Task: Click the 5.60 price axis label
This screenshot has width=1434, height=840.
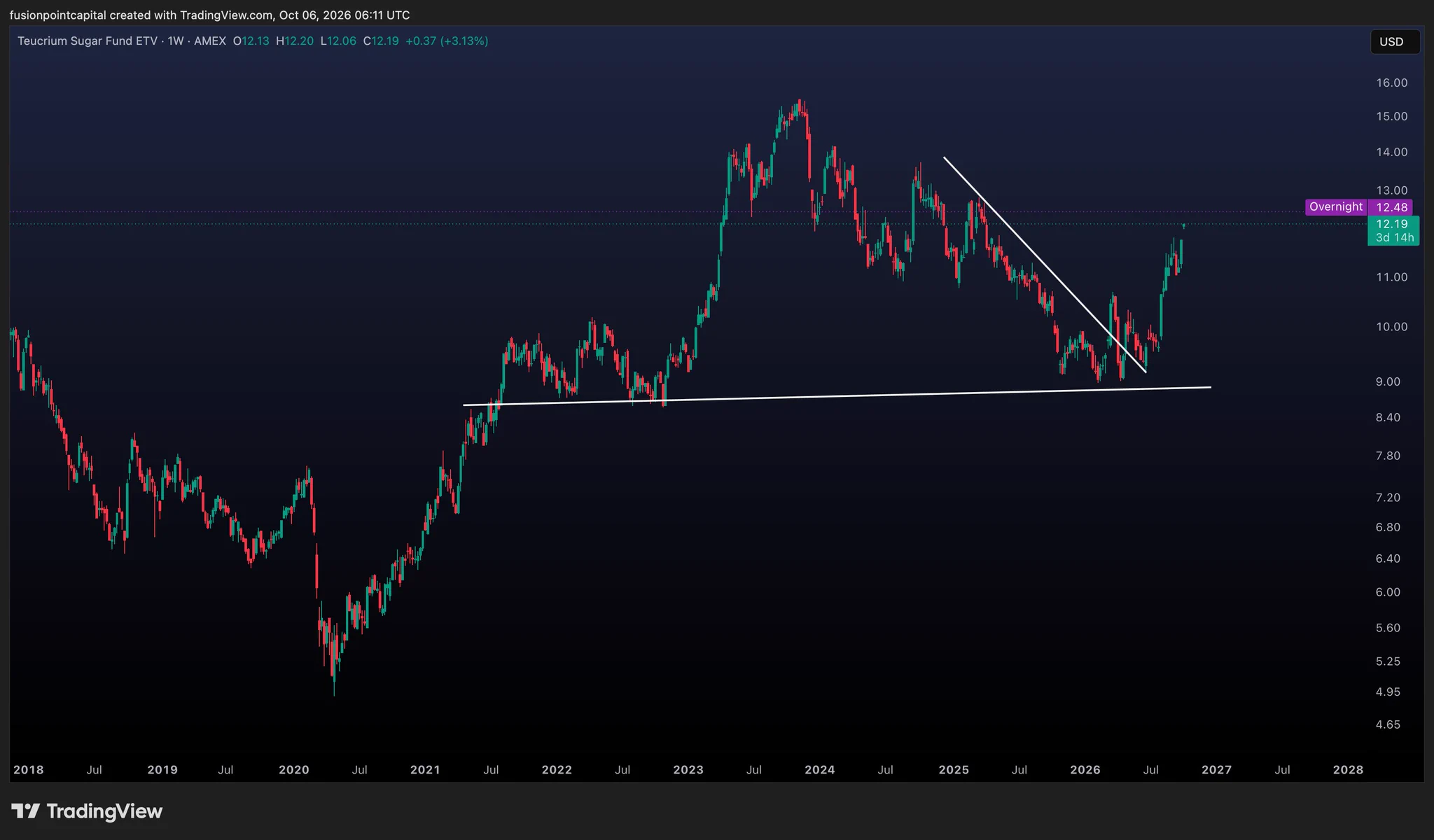Action: coord(1388,628)
